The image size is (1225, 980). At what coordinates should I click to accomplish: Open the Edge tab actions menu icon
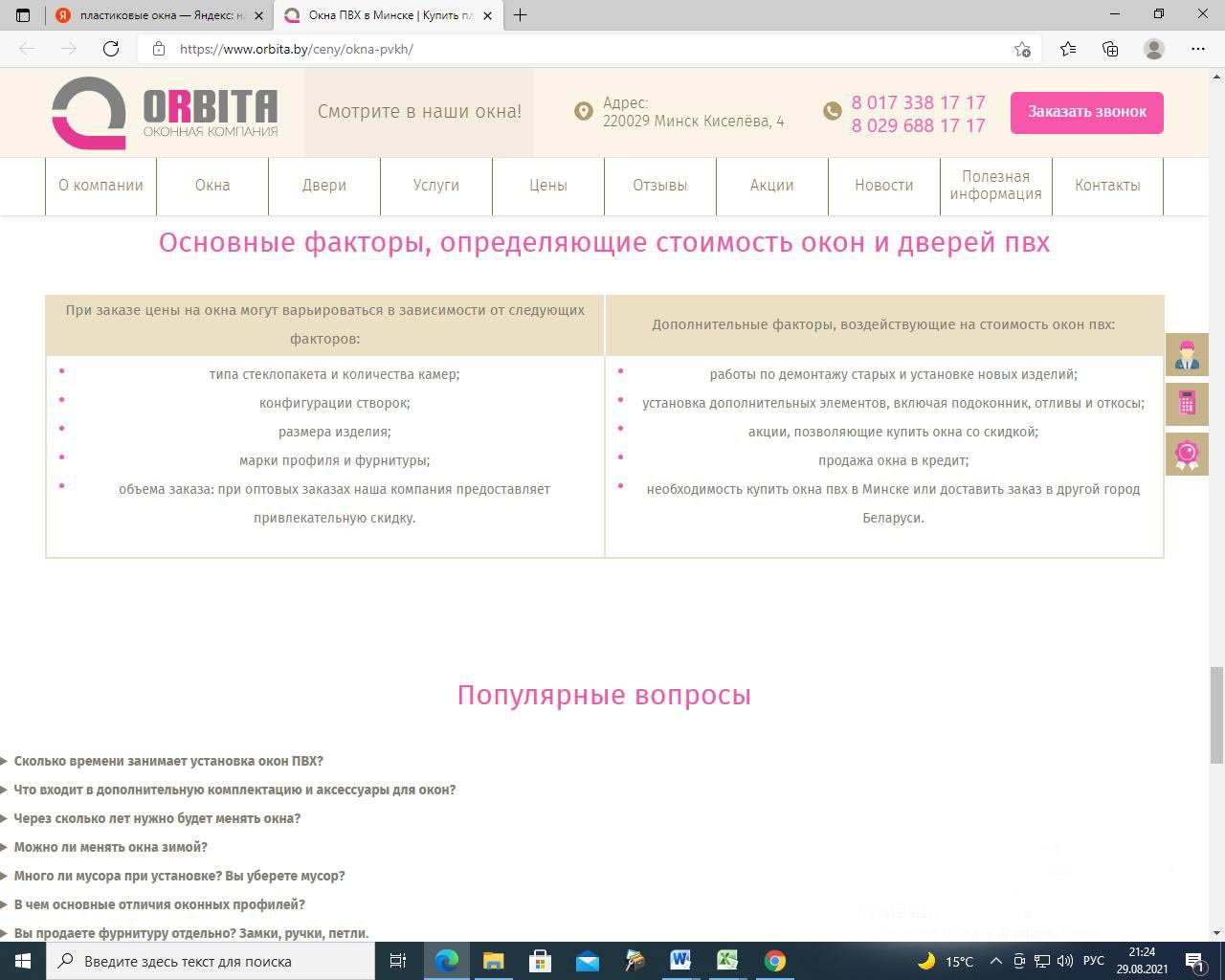pyautogui.click(x=23, y=15)
